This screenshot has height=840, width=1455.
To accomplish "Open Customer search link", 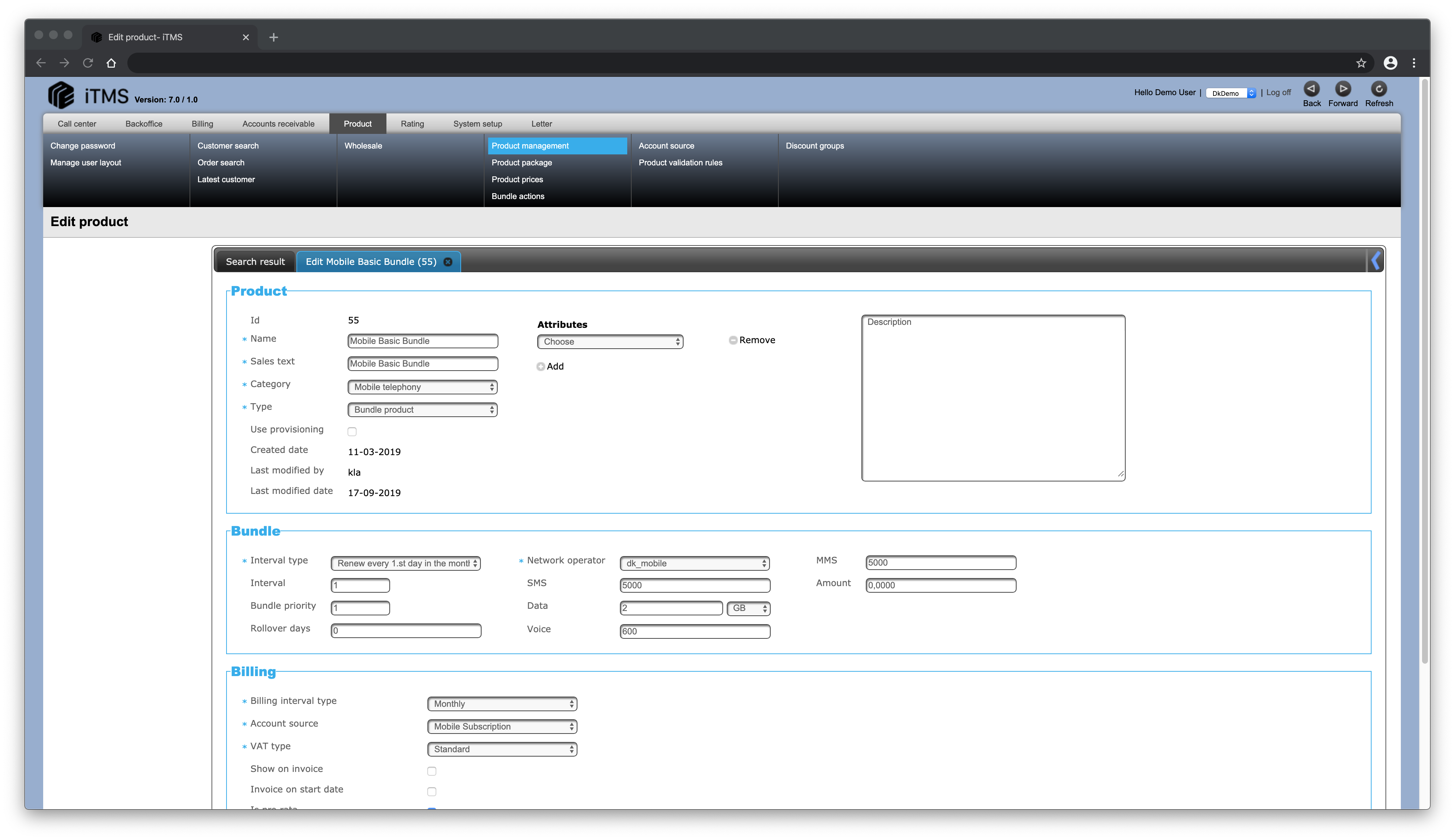I will click(x=228, y=146).
